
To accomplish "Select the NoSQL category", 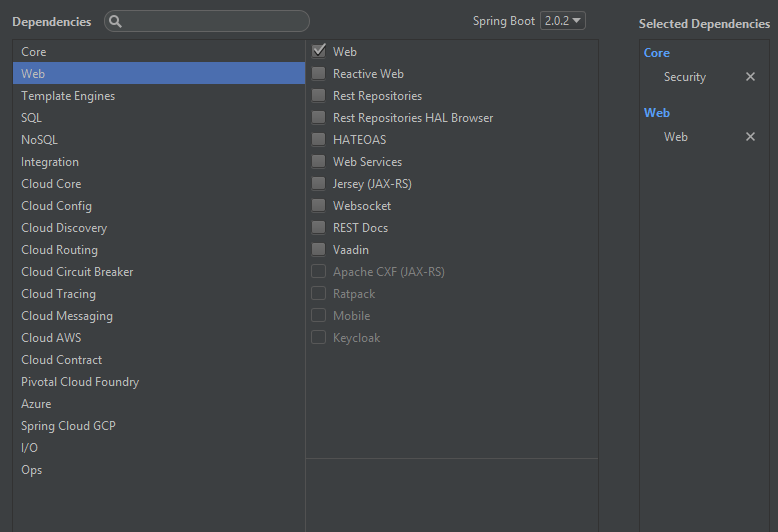I will [40, 140].
